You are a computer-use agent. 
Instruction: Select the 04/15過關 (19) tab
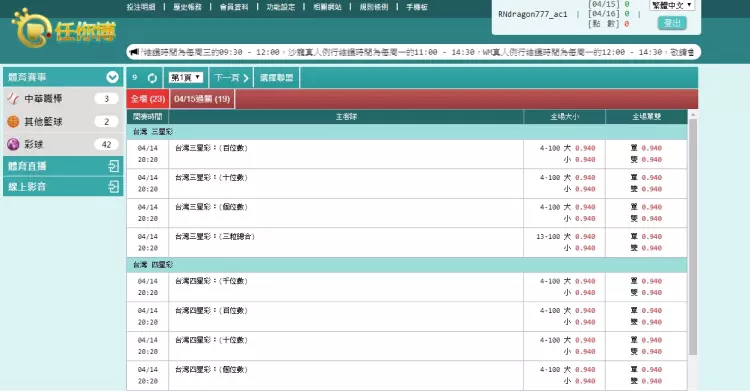202,99
